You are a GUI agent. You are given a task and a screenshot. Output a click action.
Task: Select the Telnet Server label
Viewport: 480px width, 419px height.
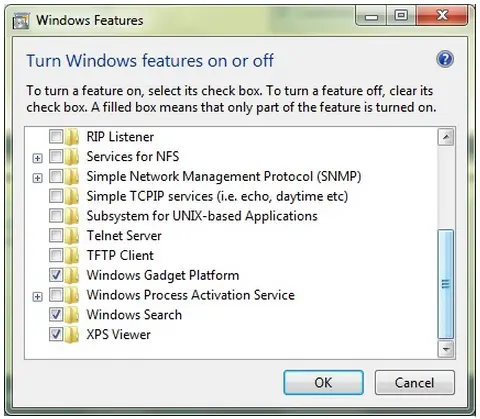(x=124, y=236)
